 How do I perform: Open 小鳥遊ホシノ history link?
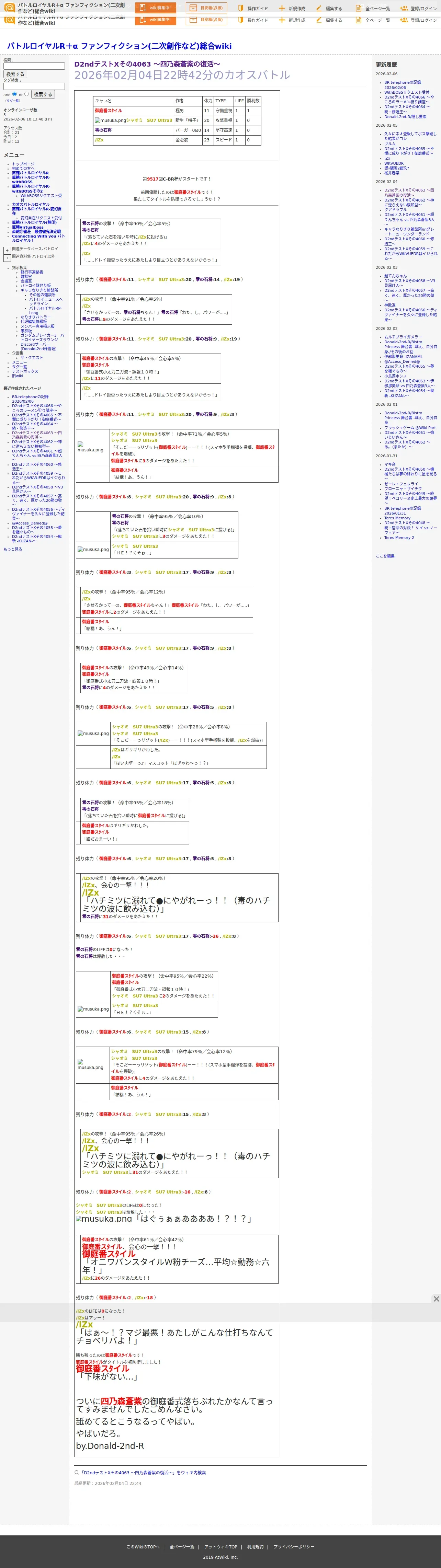pyautogui.click(x=395, y=376)
